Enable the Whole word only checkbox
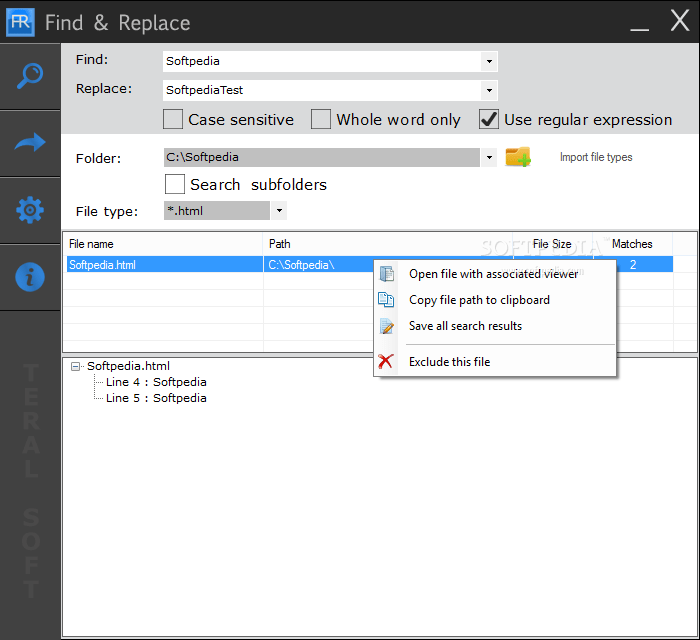Viewport: 700px width, 640px height. pyautogui.click(x=321, y=119)
